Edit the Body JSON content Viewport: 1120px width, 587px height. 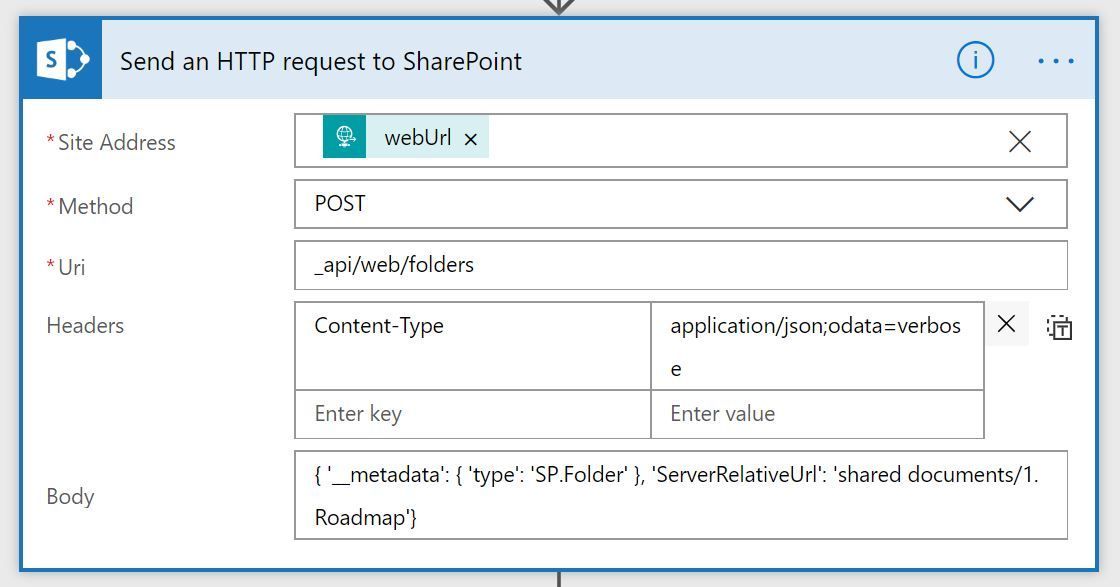(680, 495)
